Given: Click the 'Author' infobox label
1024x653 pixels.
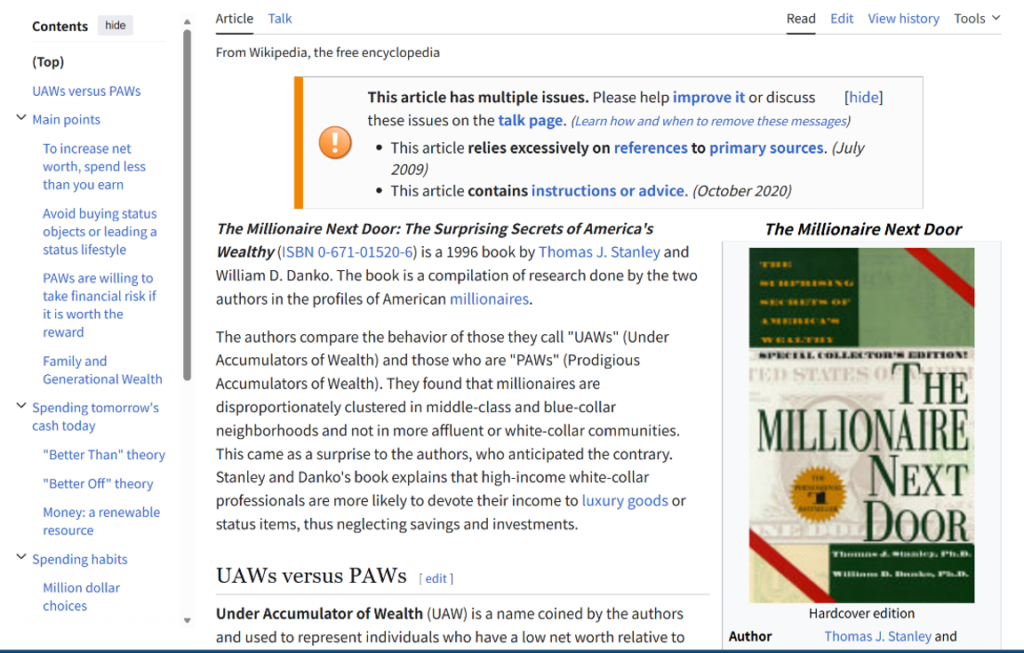Looking at the screenshot, I should pos(750,636).
